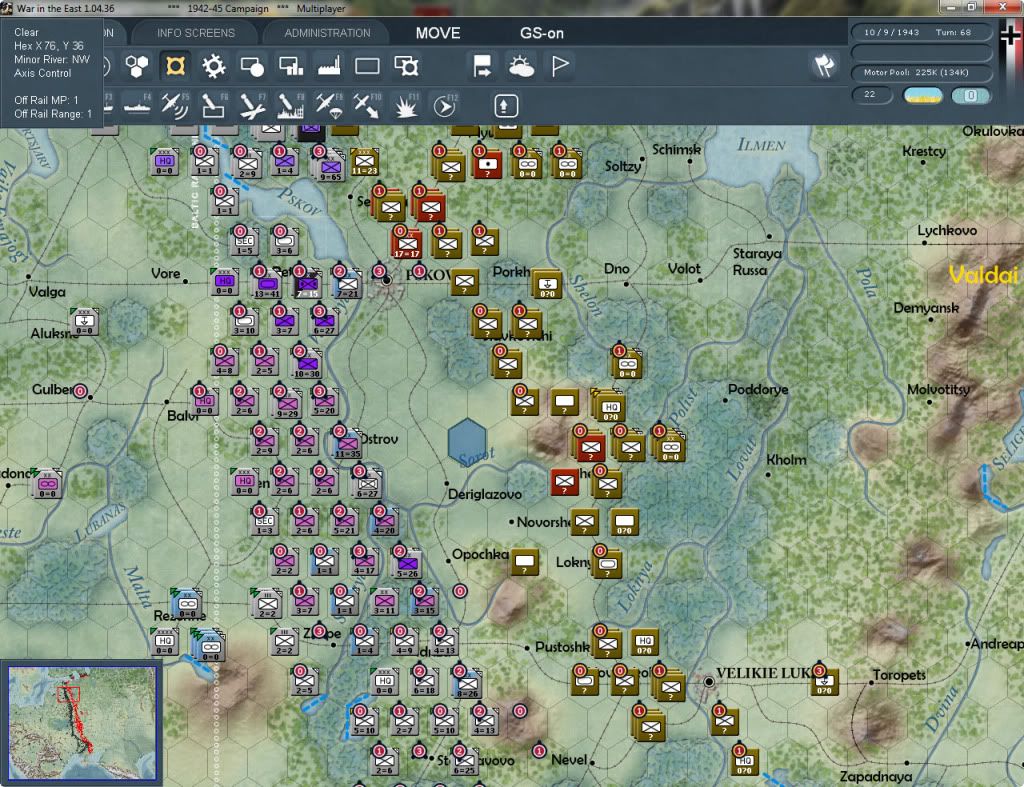Click the pill showing number 22
The width and height of the screenshot is (1024, 787).
point(872,95)
